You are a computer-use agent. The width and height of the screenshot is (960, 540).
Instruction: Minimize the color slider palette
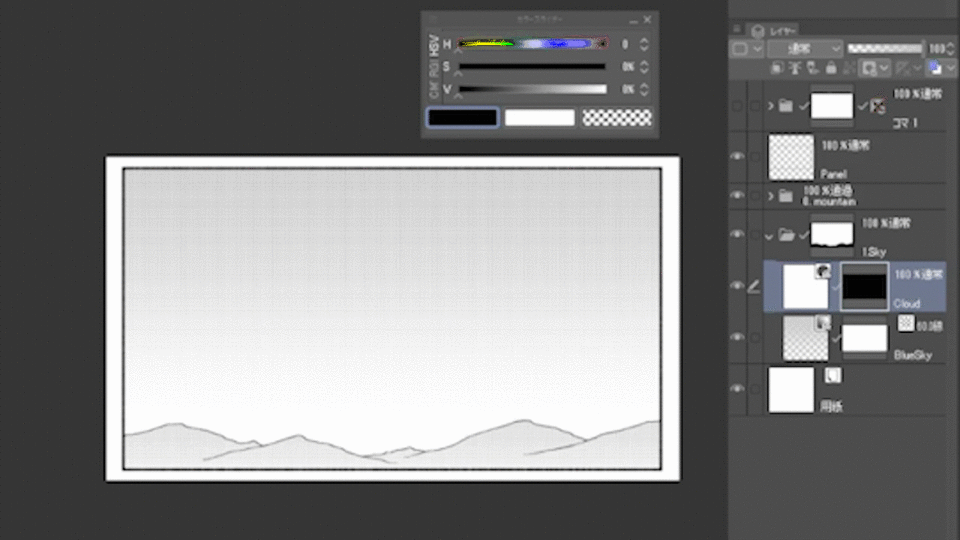633,20
